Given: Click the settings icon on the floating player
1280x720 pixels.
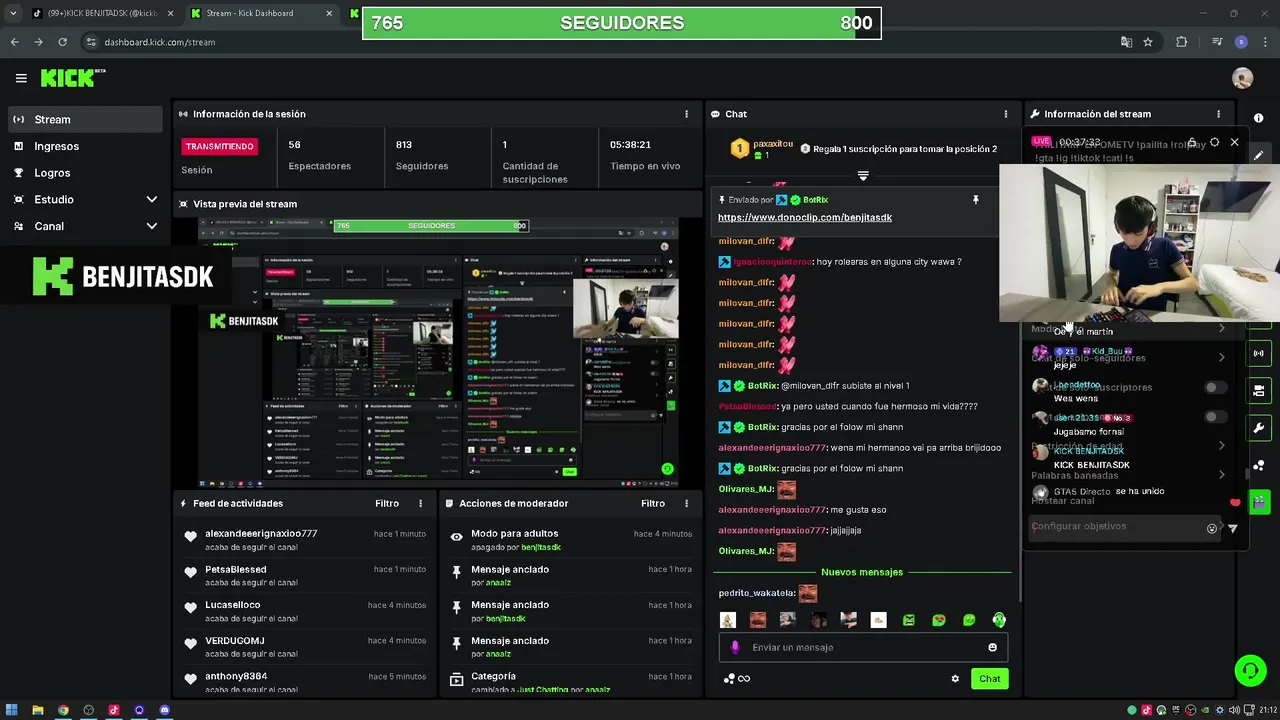Looking at the screenshot, I should click(x=1214, y=142).
